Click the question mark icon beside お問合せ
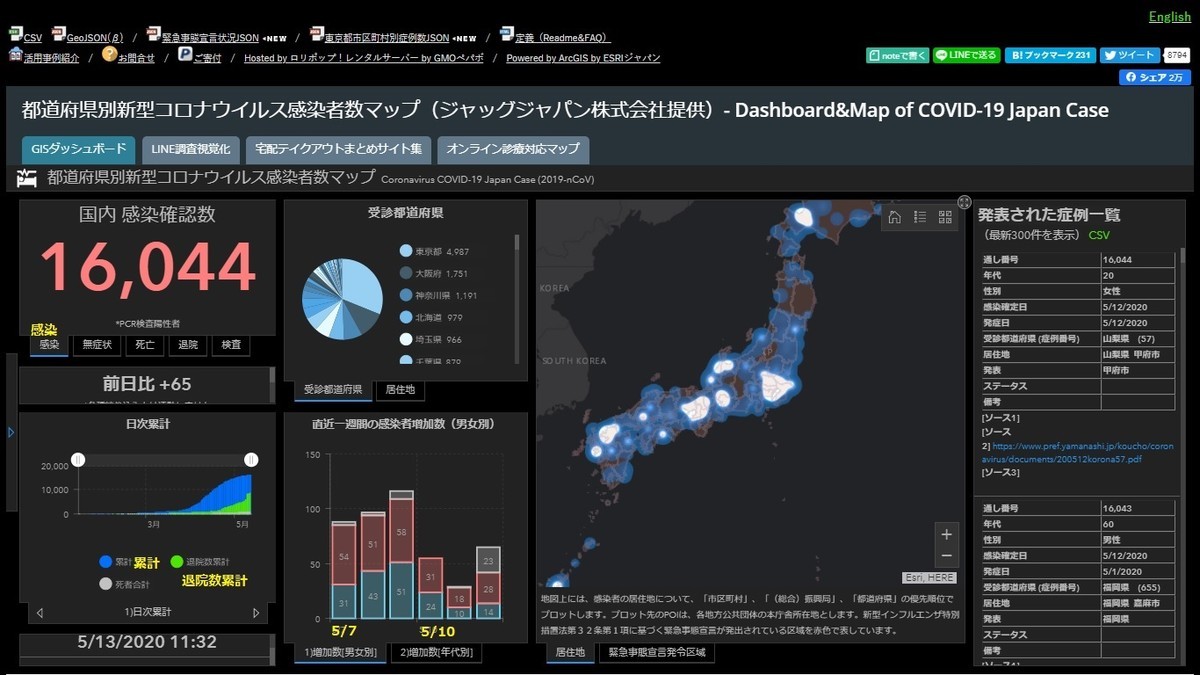The image size is (1200, 675). coord(109,54)
